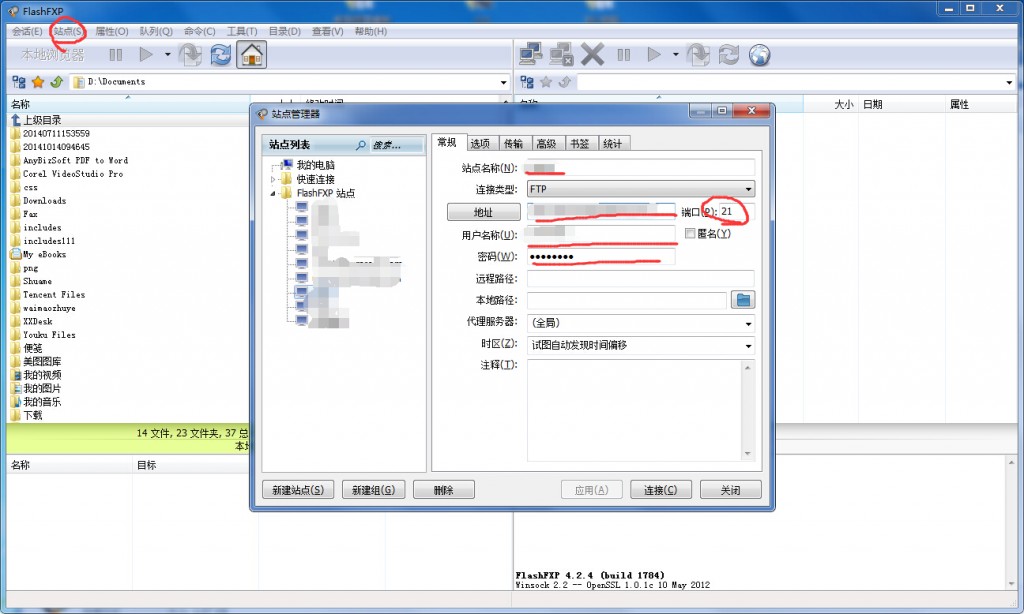Switch to the 书签 tab

click(580, 144)
